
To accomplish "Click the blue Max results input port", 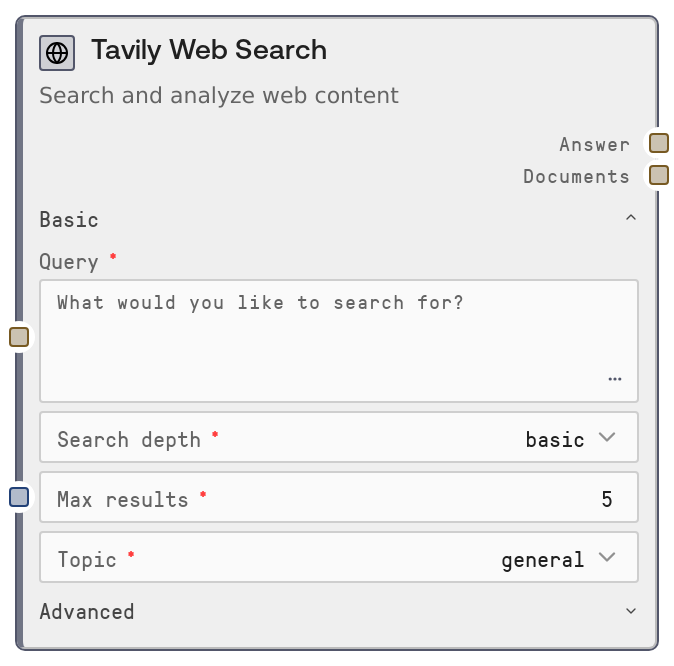I will pos(19,497).
